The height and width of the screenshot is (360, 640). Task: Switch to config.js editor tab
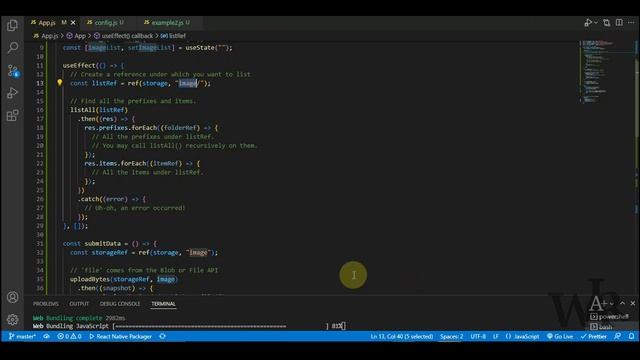pyautogui.click(x=105, y=22)
